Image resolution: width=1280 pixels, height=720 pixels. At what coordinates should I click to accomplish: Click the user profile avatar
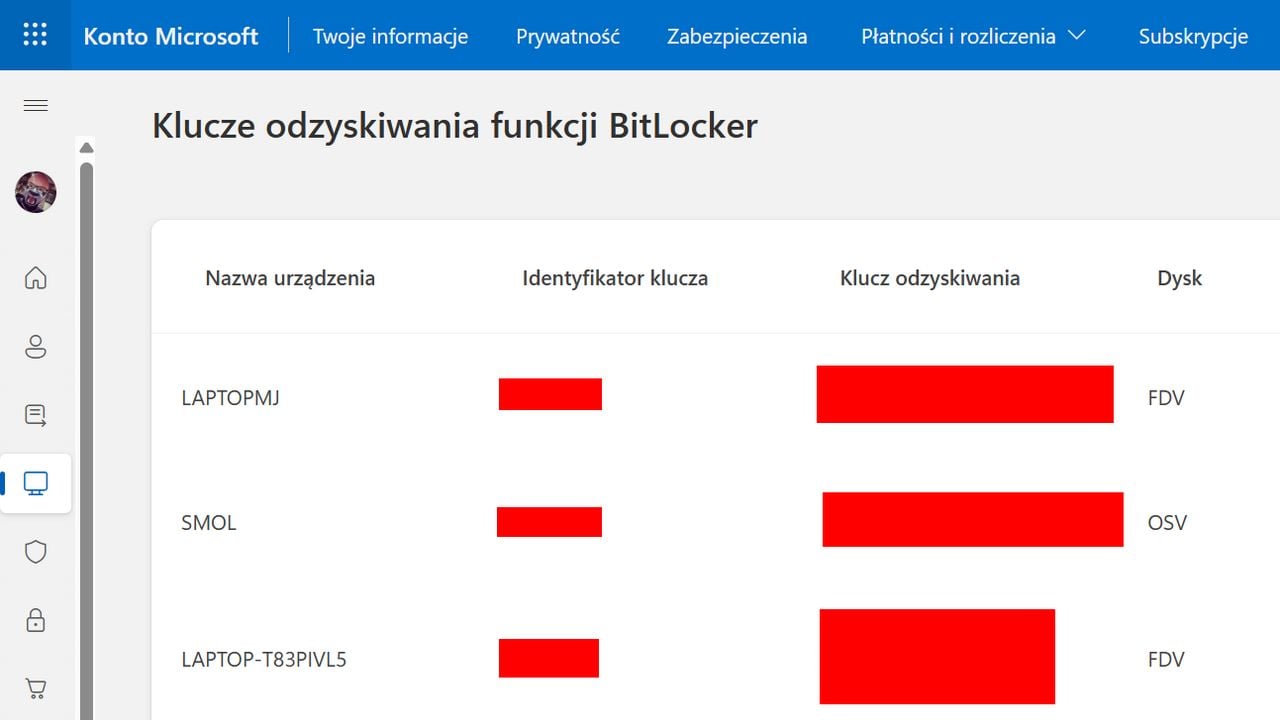click(x=35, y=192)
